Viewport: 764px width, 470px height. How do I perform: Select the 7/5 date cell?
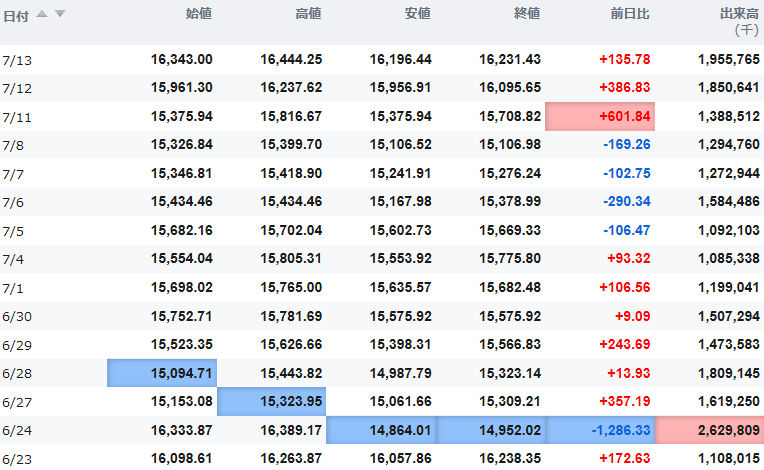(13, 231)
